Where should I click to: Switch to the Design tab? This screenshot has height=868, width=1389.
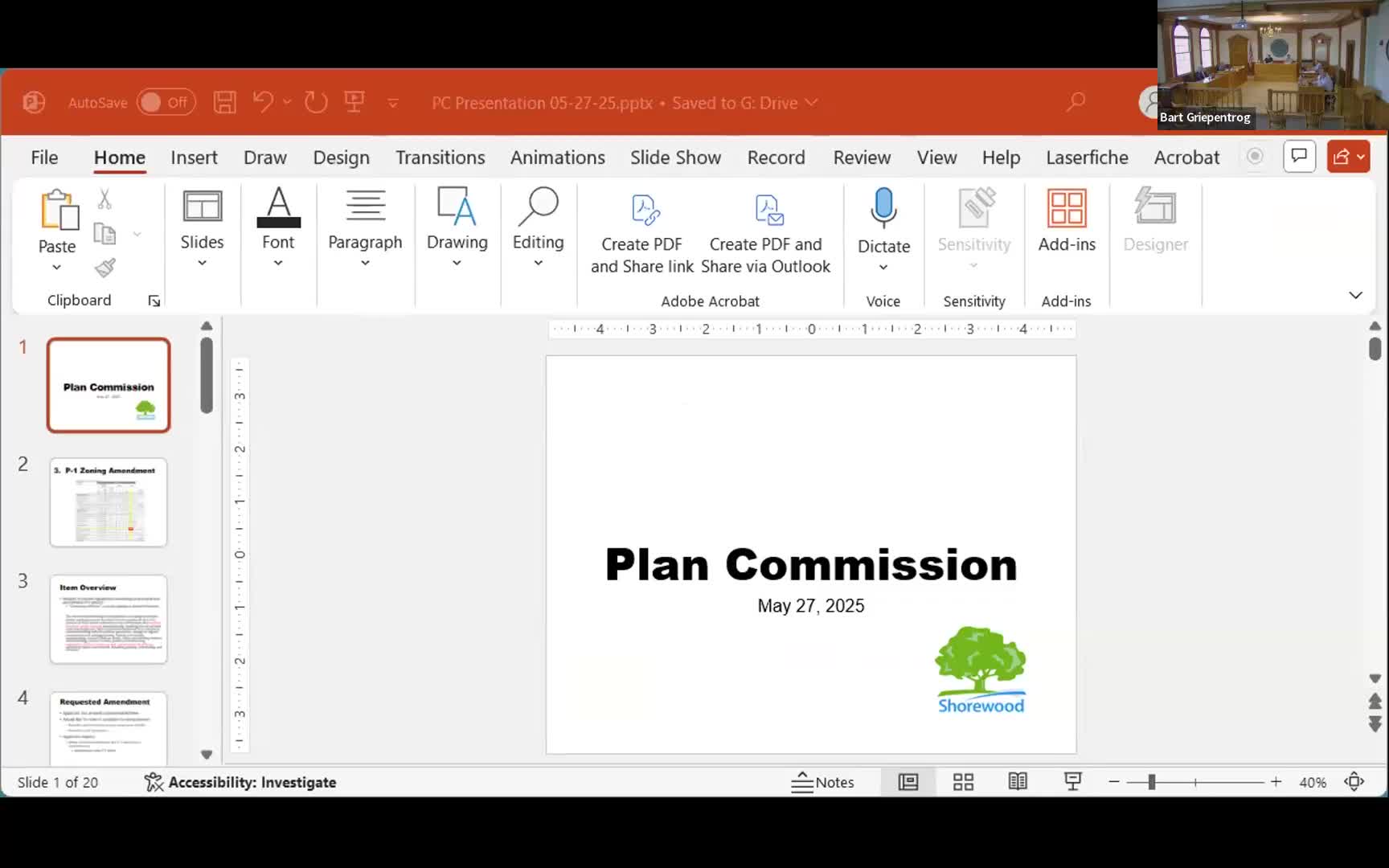[x=342, y=158]
